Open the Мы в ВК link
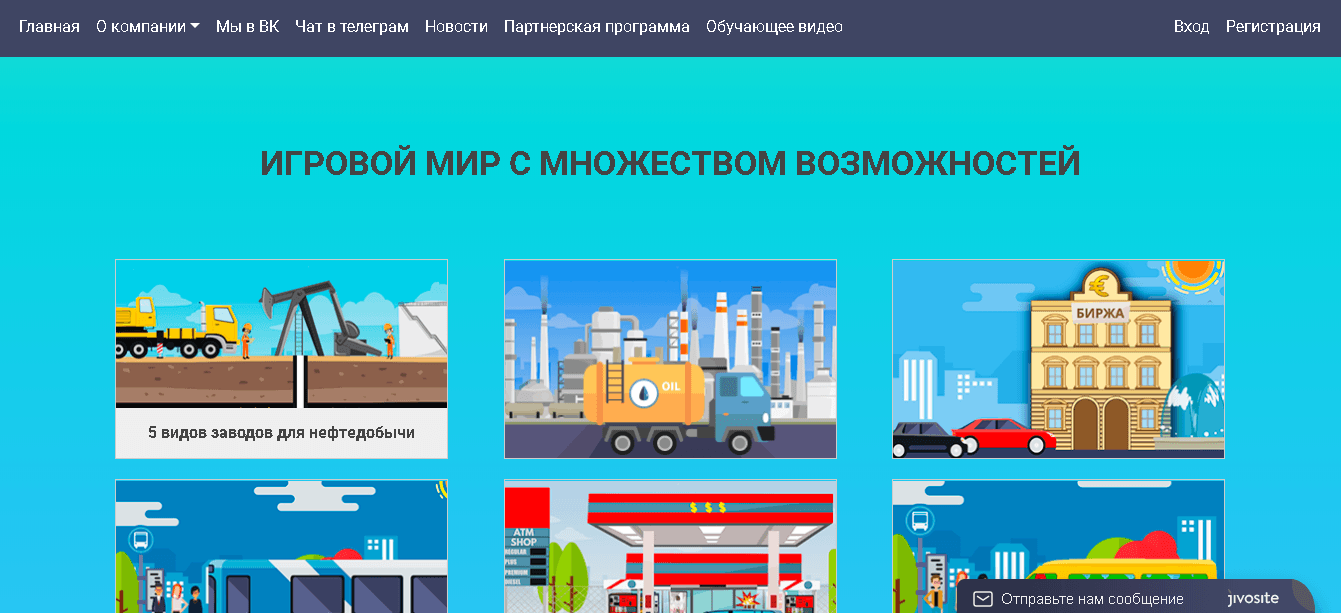Viewport: 1341px width, 613px height. click(x=247, y=27)
